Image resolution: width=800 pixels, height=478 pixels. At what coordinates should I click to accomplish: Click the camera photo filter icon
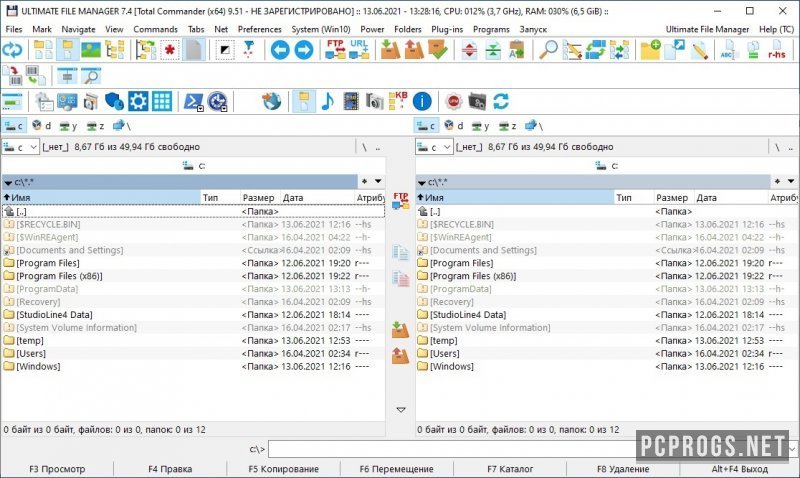(x=374, y=101)
